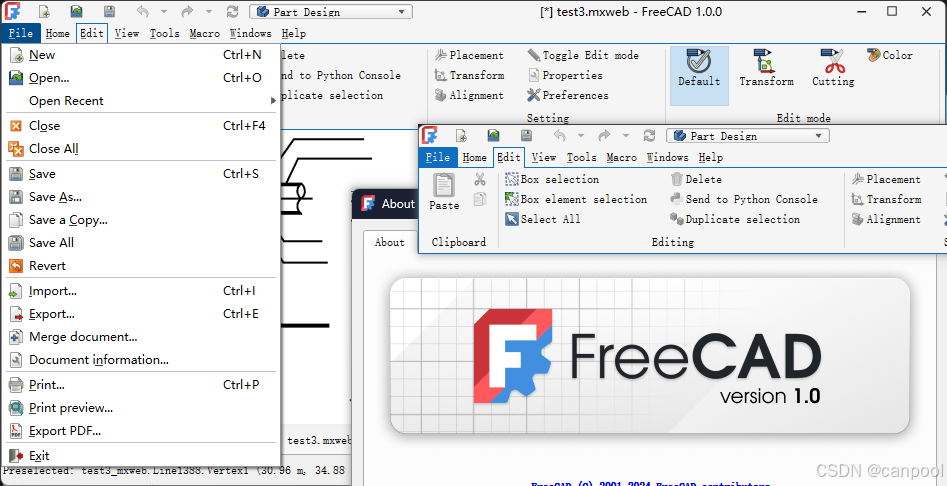
Task: Click Send to Python Console in second window
Action: point(743,199)
